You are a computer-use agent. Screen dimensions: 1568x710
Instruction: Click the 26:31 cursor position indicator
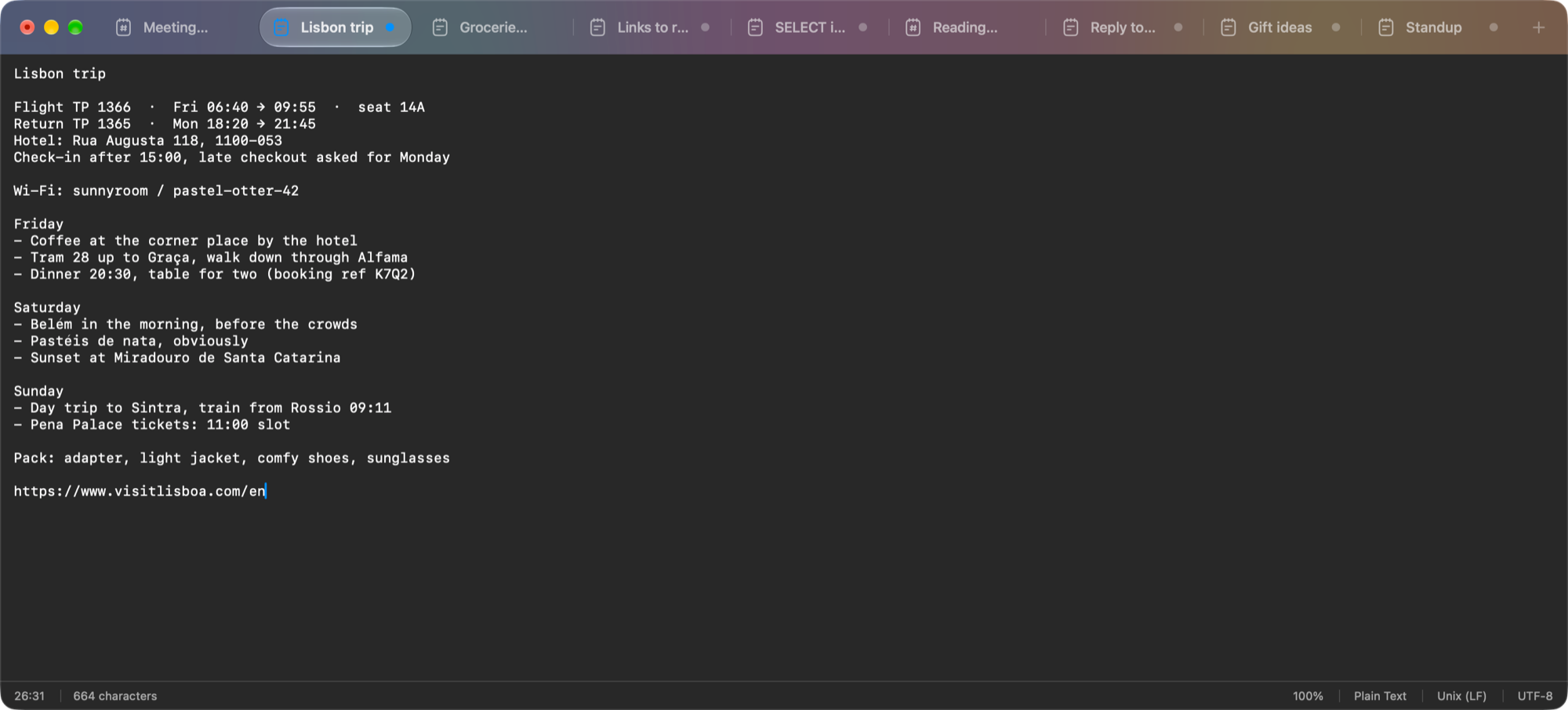point(29,696)
